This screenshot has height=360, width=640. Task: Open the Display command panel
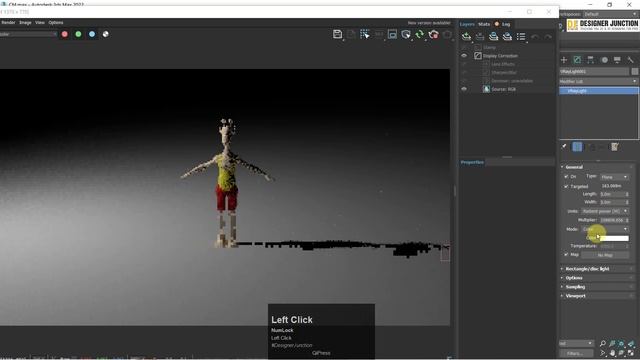tap(617, 60)
